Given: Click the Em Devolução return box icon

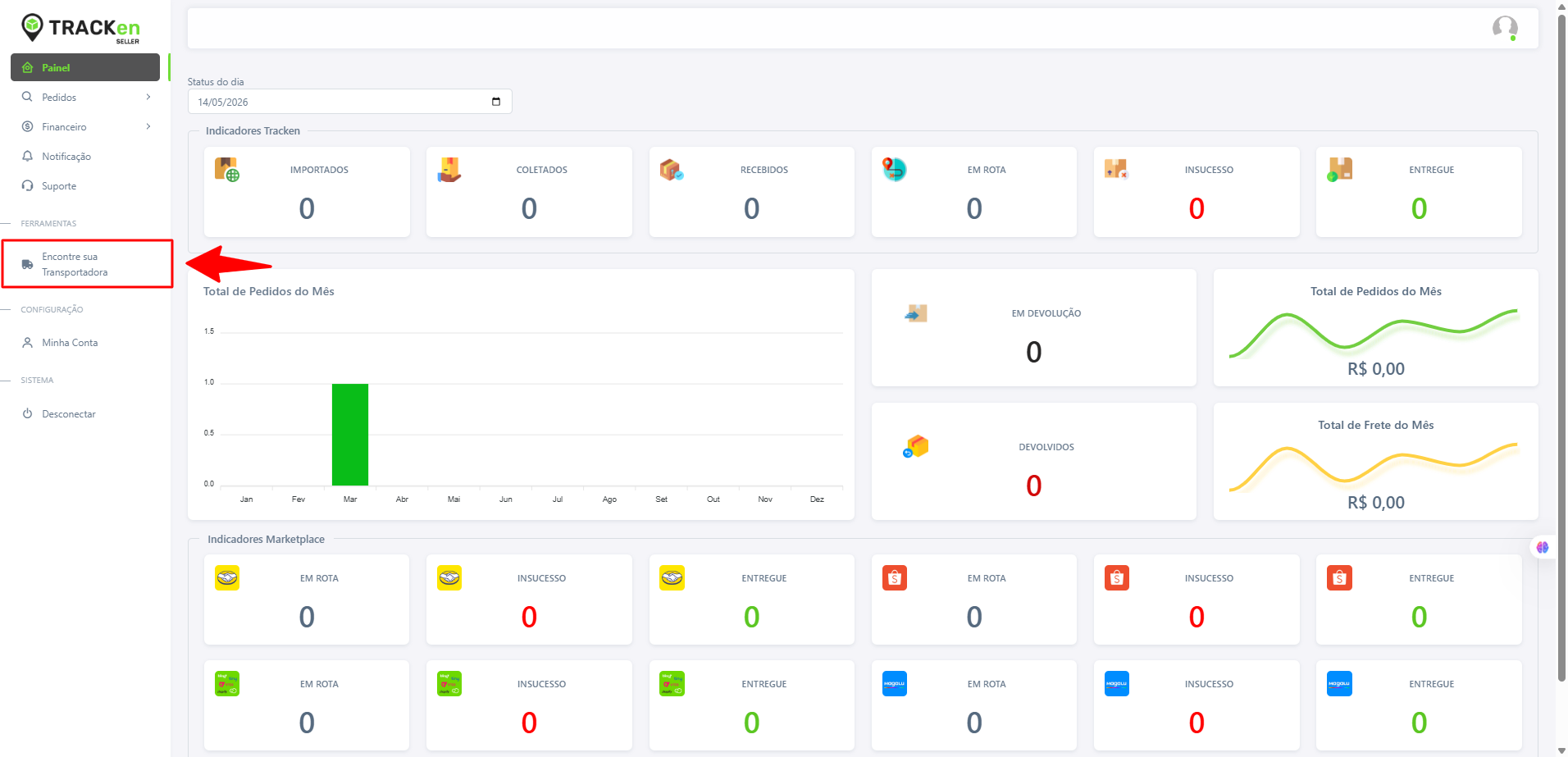Looking at the screenshot, I should click(916, 313).
